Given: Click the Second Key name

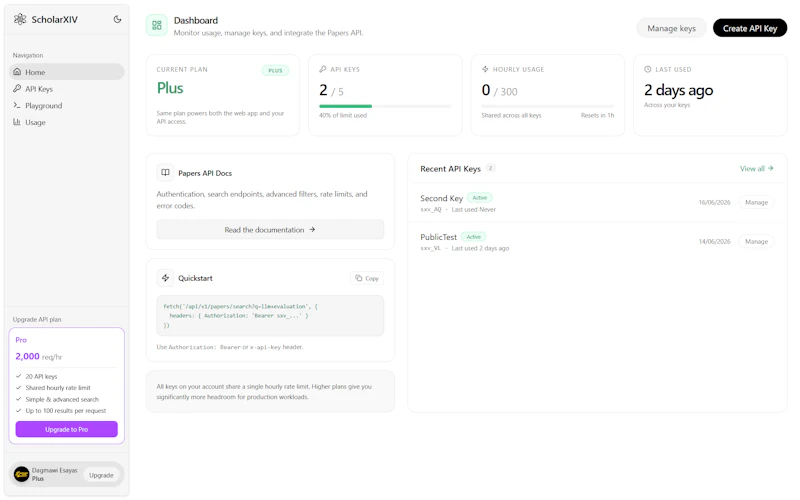Looking at the screenshot, I should tap(441, 198).
